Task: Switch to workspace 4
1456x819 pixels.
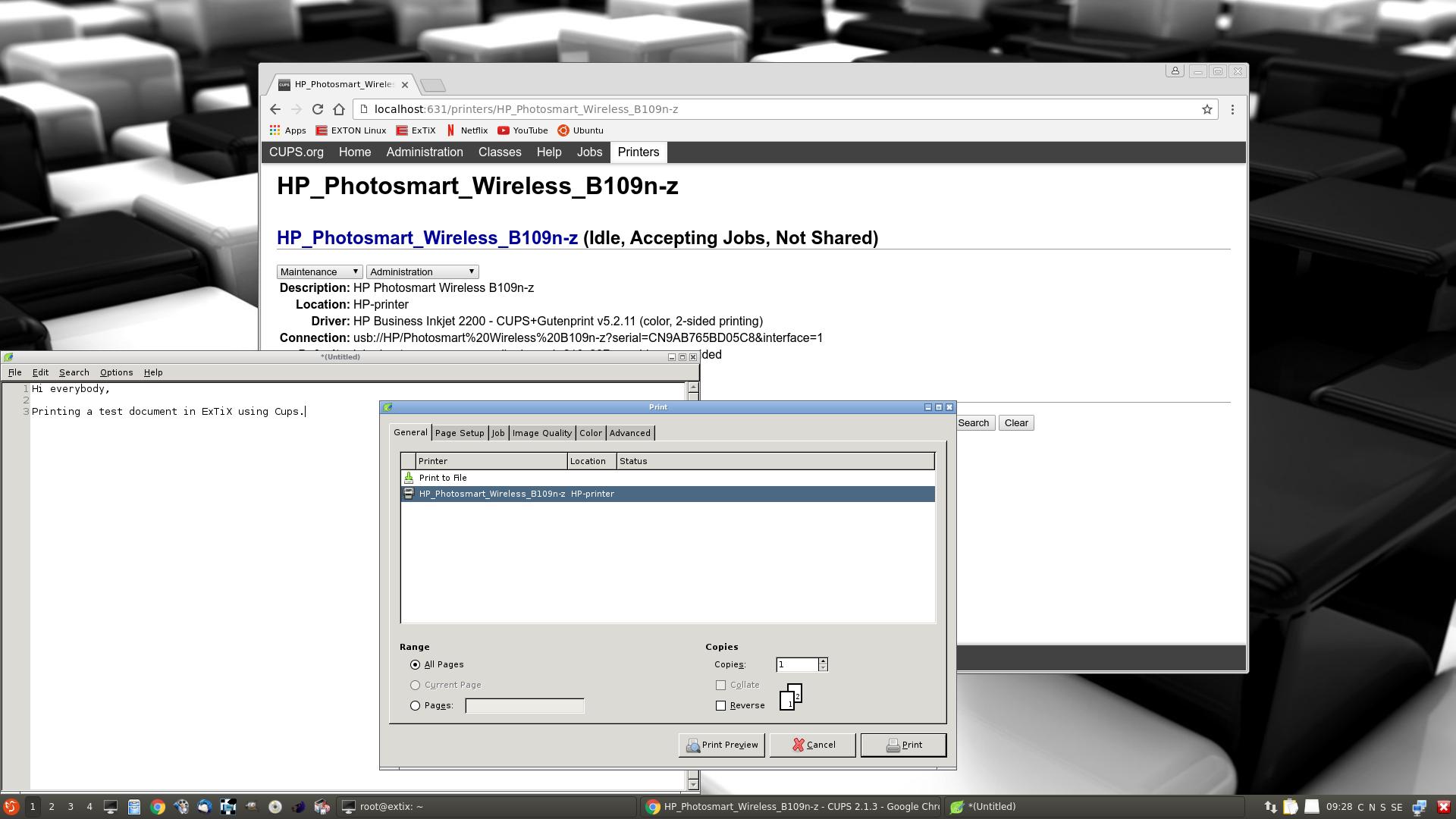Action: (x=89, y=807)
